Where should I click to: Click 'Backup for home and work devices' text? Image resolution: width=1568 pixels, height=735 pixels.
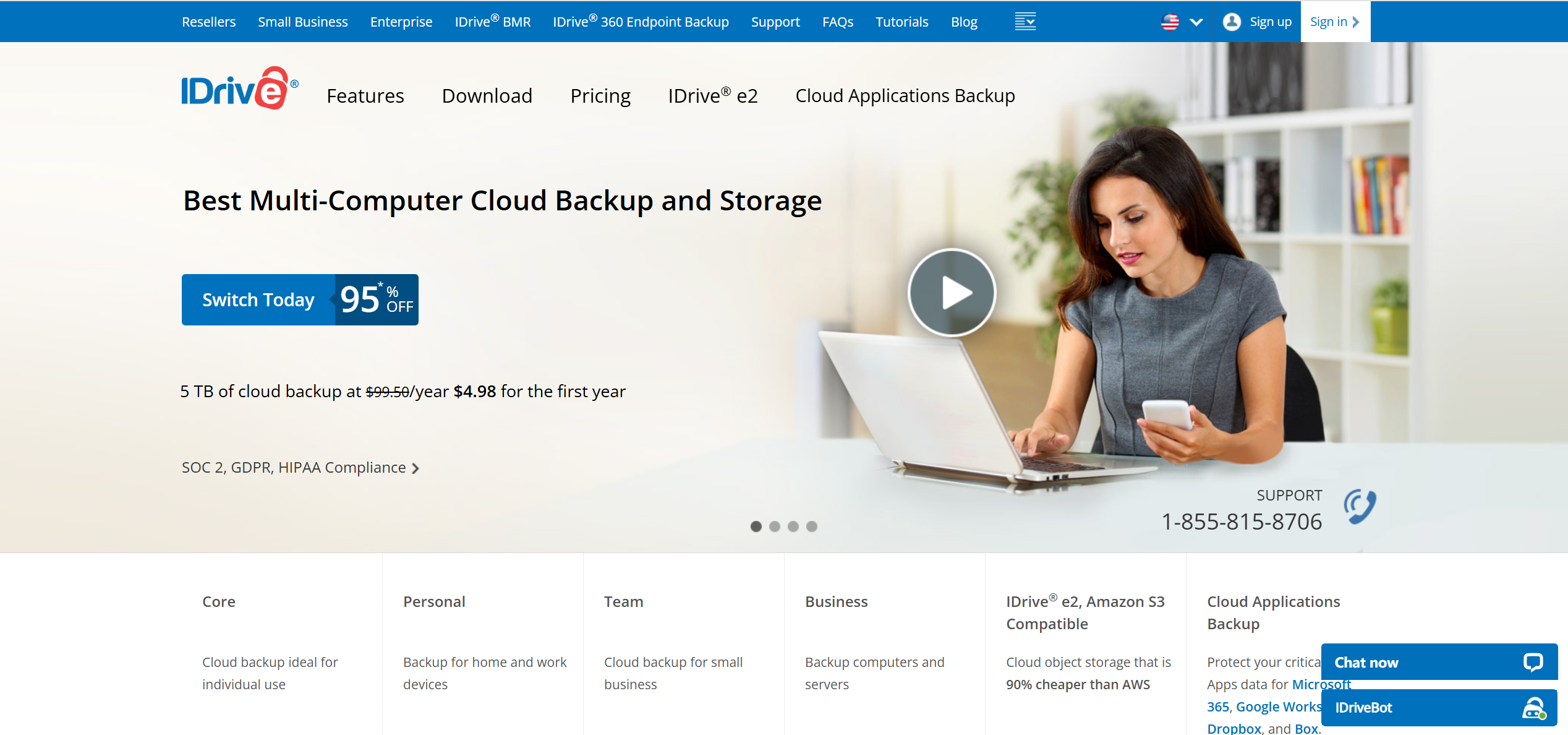point(485,673)
